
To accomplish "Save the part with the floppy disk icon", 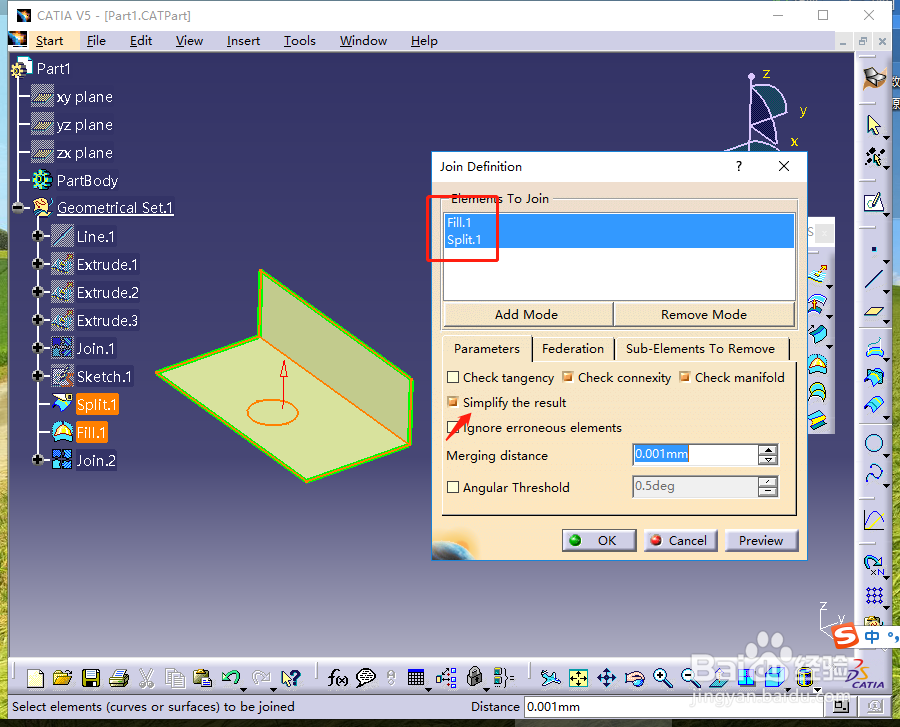I will pyautogui.click(x=91, y=678).
